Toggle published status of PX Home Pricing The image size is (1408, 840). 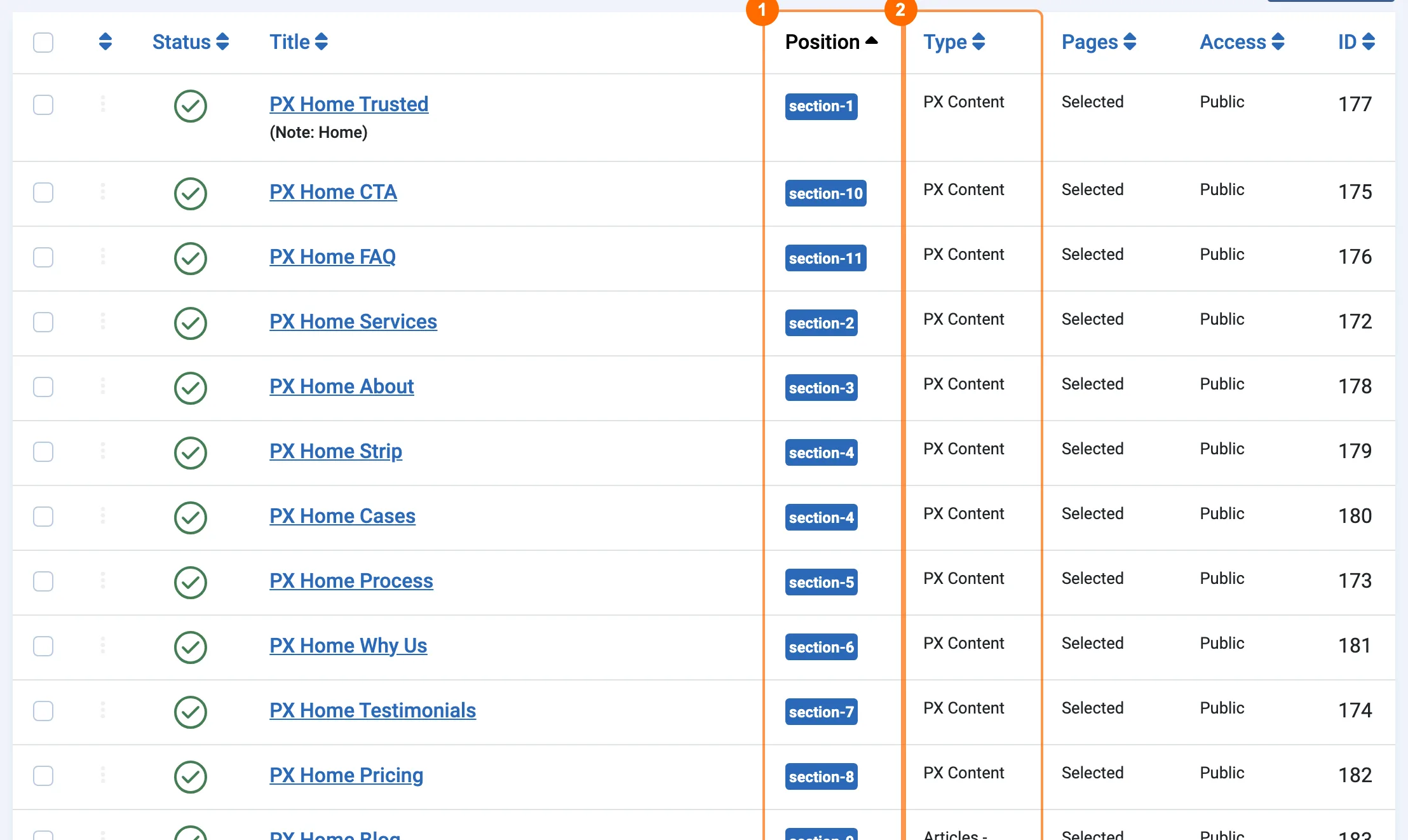191,777
